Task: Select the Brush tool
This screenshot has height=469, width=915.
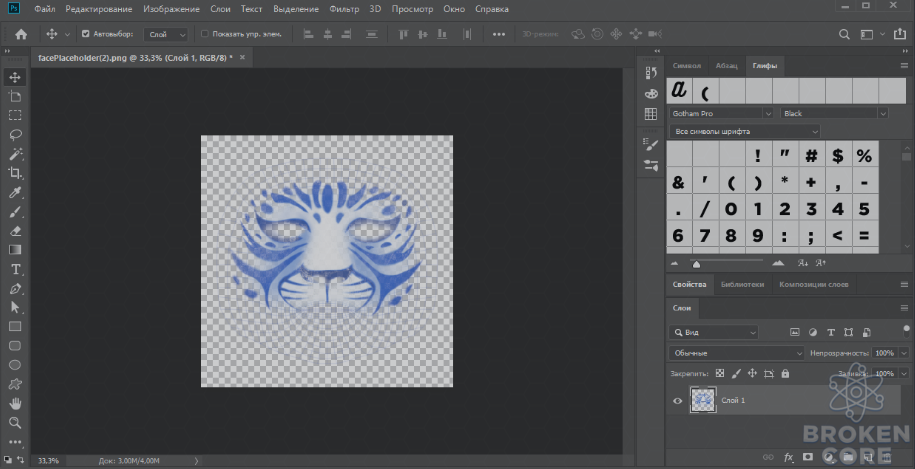Action: pos(15,211)
